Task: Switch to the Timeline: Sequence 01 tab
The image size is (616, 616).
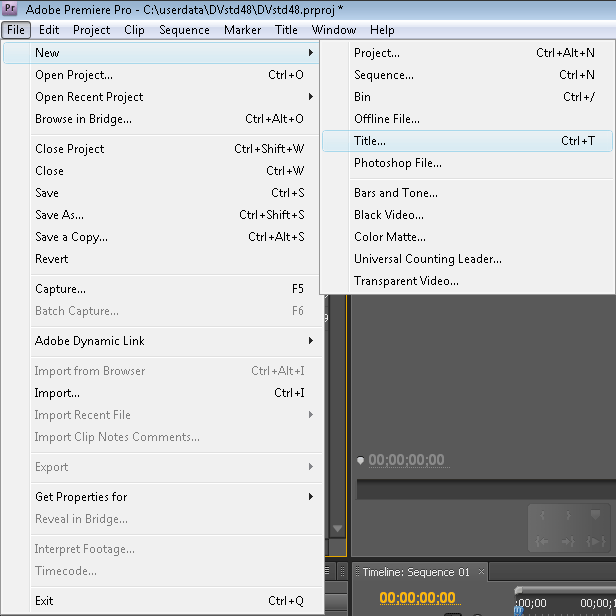Action: (416, 572)
